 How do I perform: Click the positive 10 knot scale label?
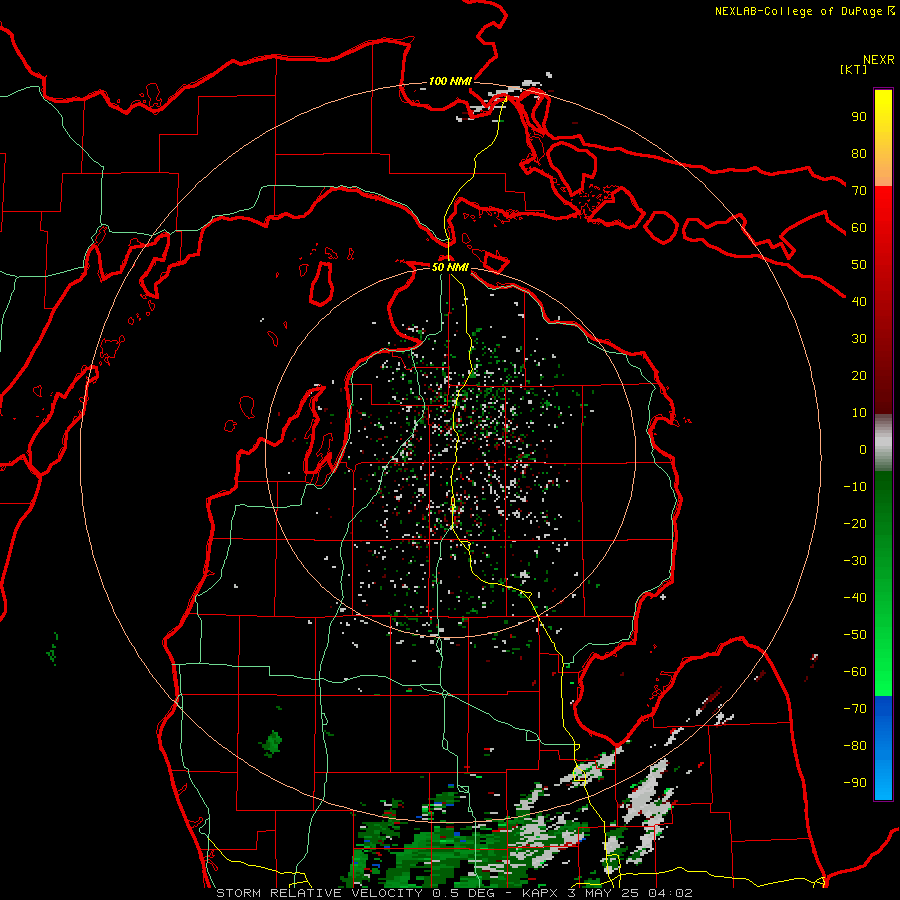pos(859,413)
